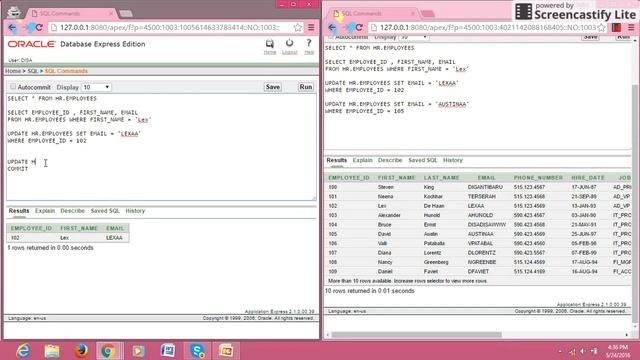The width and height of the screenshot is (640, 360).
Task: Open Describe tab in right window
Action: (390, 160)
